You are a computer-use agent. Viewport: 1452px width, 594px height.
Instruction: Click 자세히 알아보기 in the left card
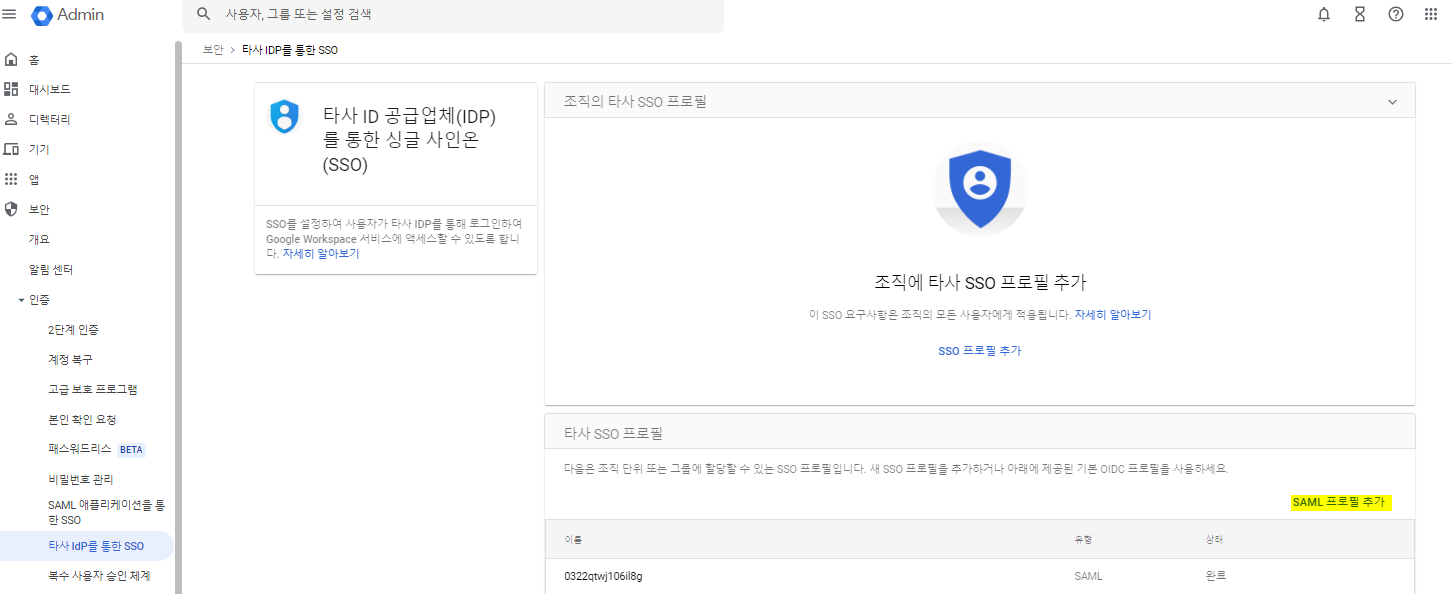click(x=320, y=253)
